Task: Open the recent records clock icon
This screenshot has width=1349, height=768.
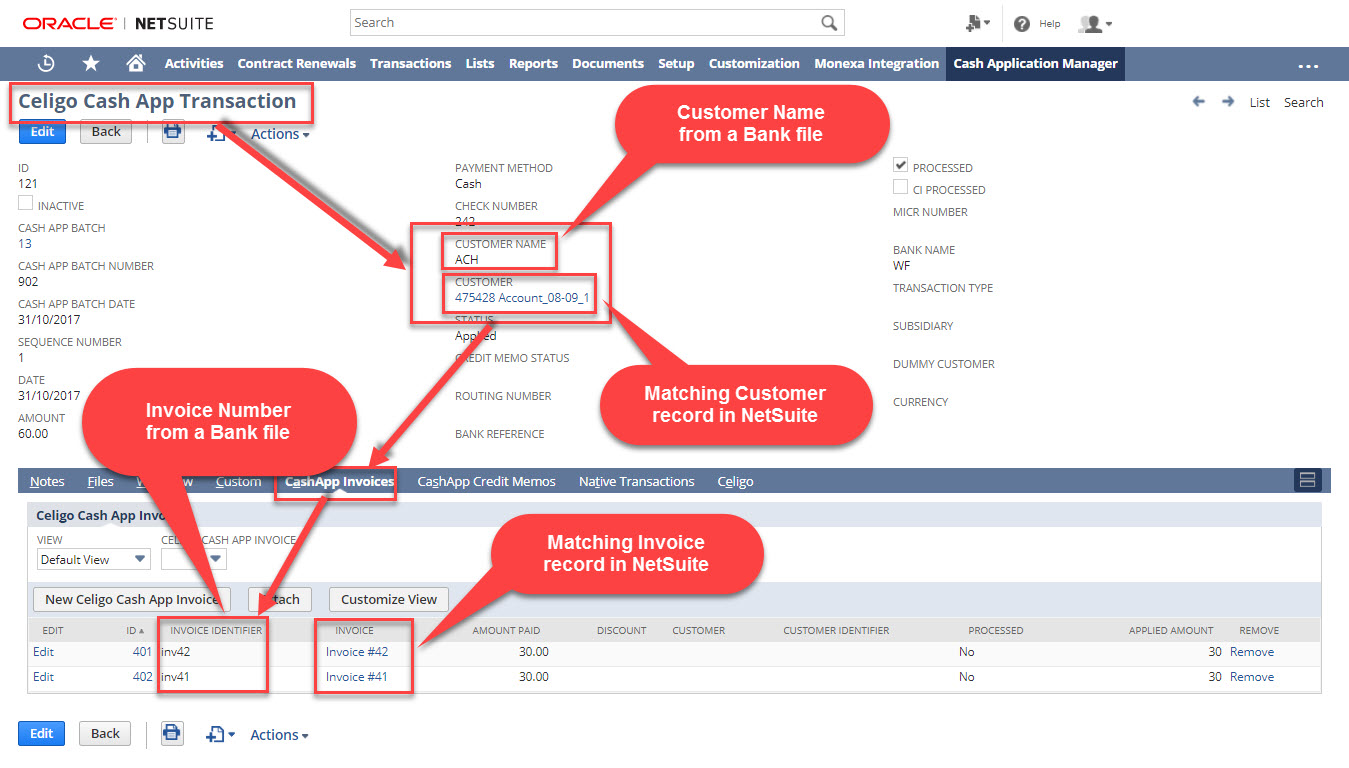Action: click(x=46, y=63)
